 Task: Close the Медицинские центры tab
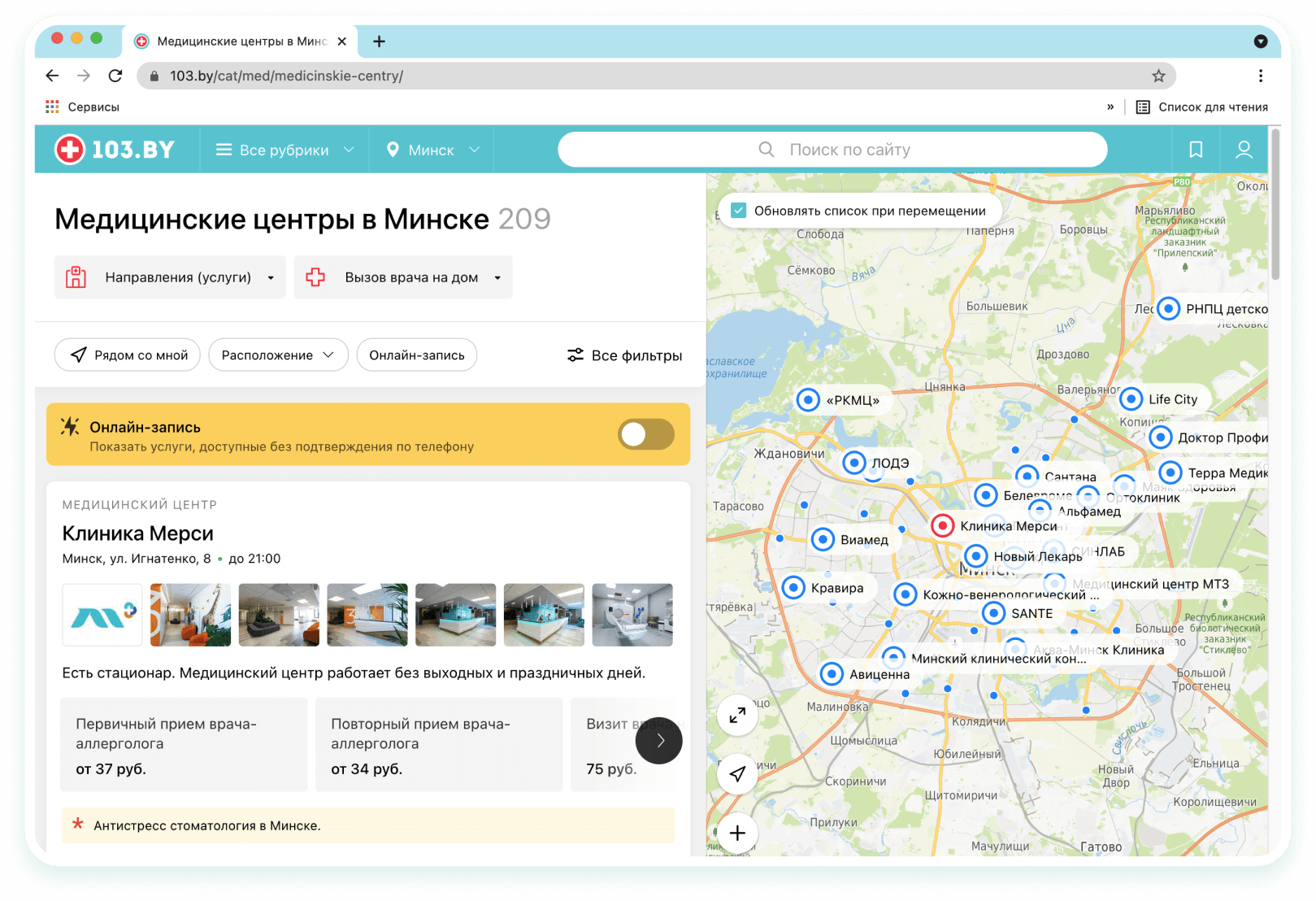[342, 41]
